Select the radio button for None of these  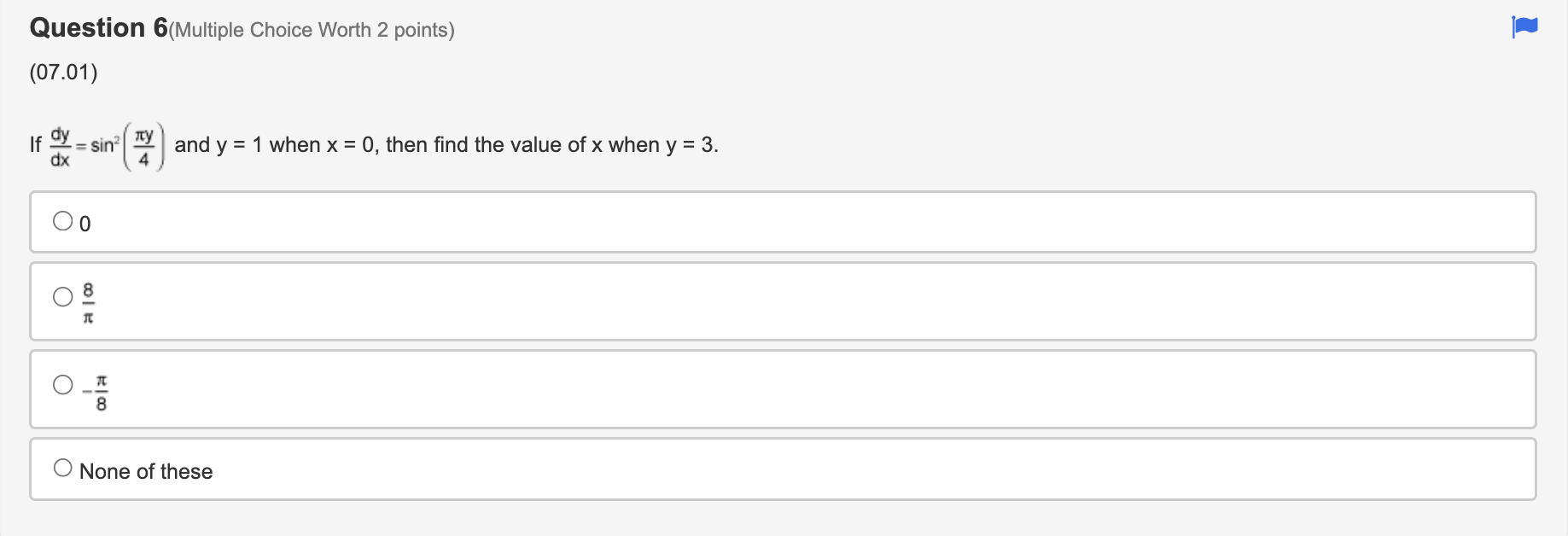pos(62,467)
